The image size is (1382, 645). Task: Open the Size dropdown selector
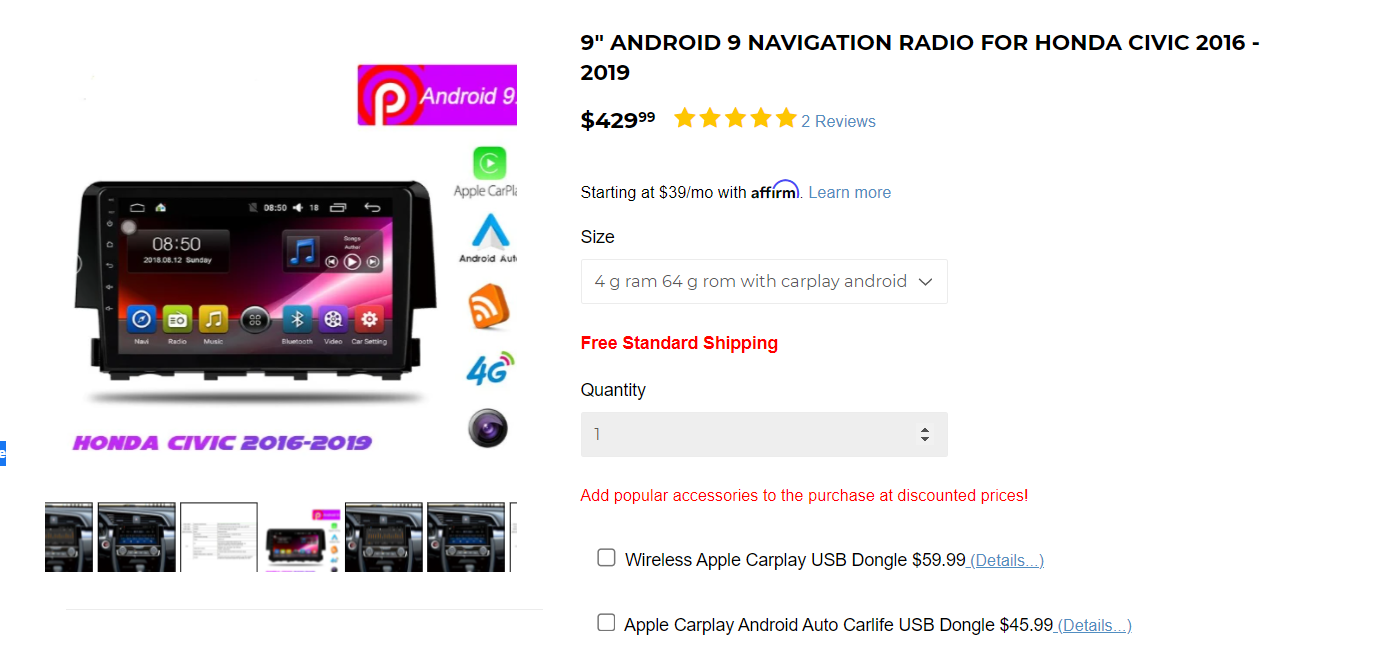click(764, 282)
